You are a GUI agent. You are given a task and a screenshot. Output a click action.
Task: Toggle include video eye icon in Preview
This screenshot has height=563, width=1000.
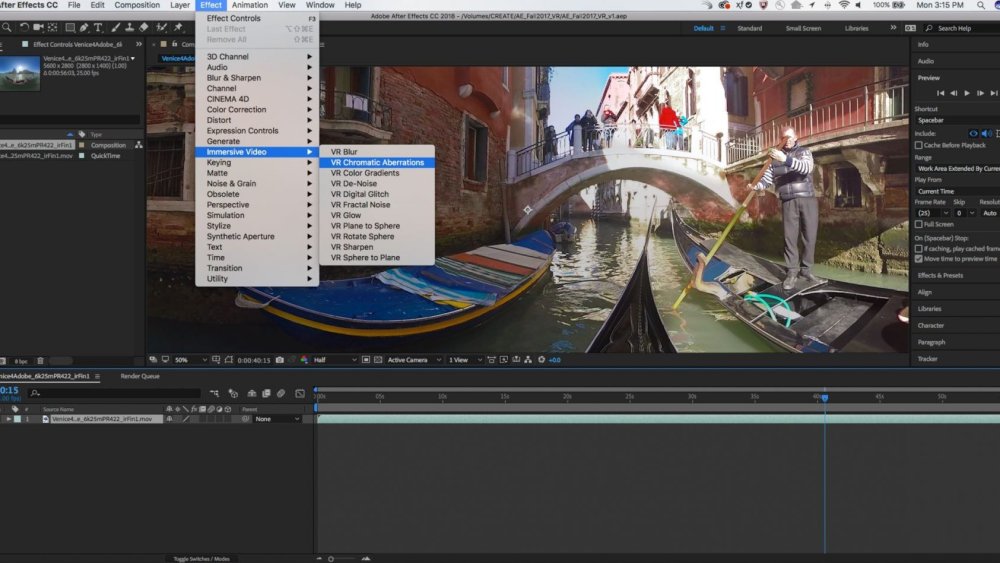tap(973, 134)
